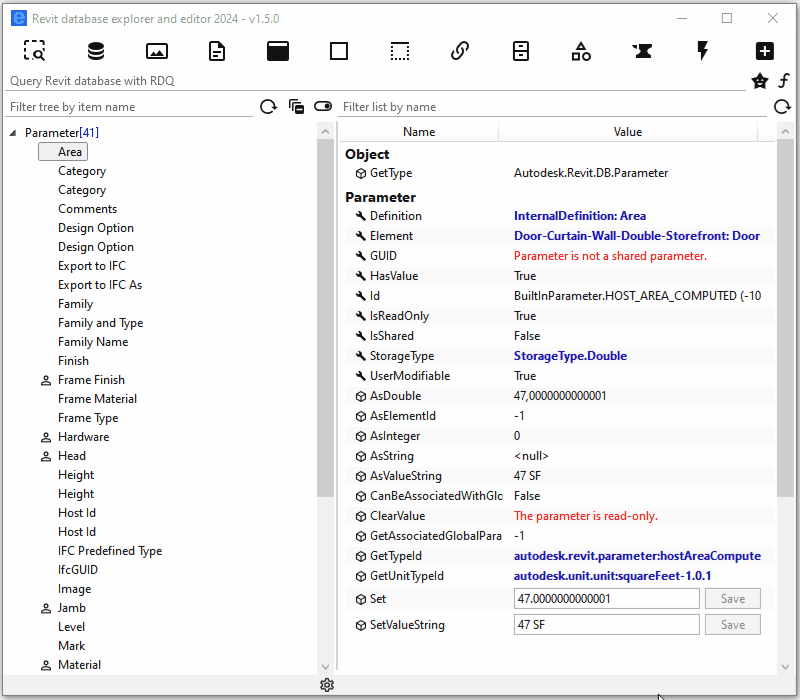Click the empty square face icon
The width and height of the screenshot is (800, 700).
[339, 51]
